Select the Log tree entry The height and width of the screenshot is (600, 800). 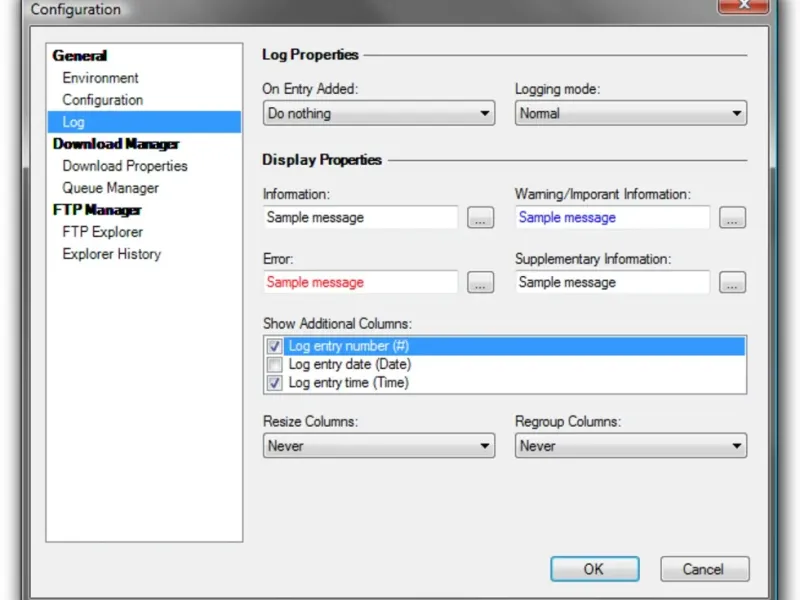(x=144, y=122)
